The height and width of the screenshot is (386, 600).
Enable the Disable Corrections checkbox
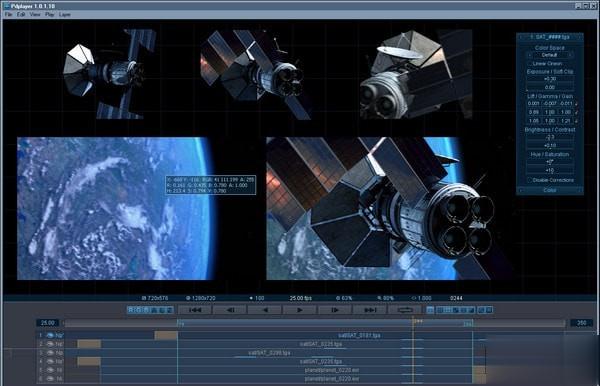coord(530,180)
